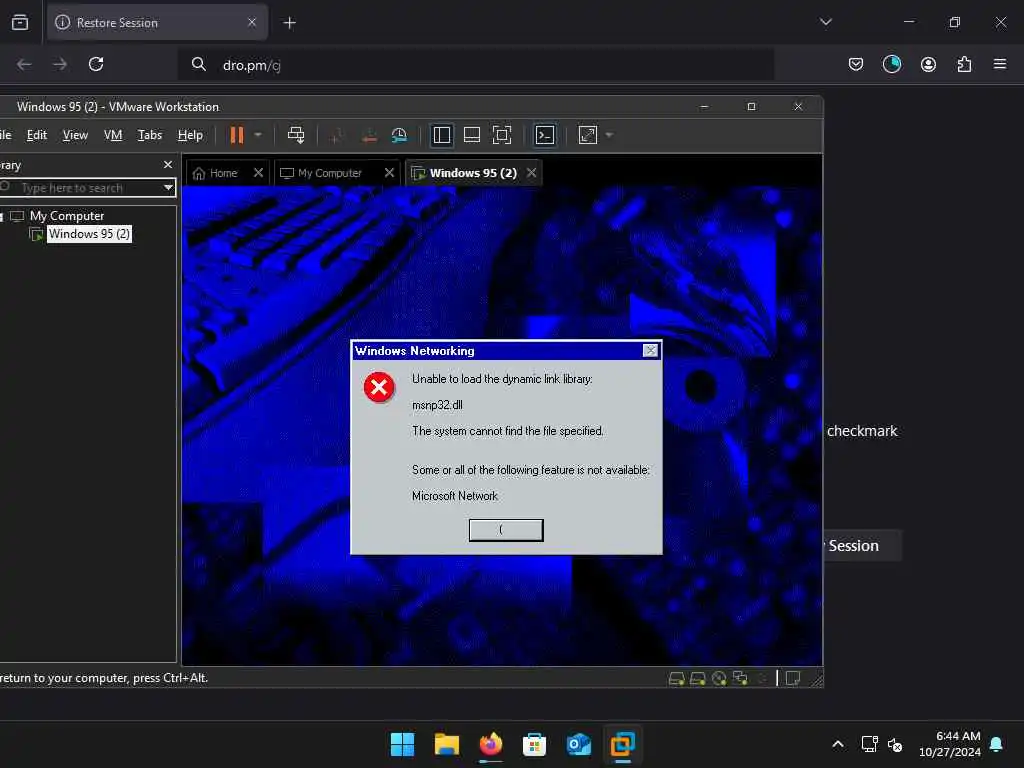Click the message log status bar icon
Screen dimensions: 1024x768
point(793,679)
